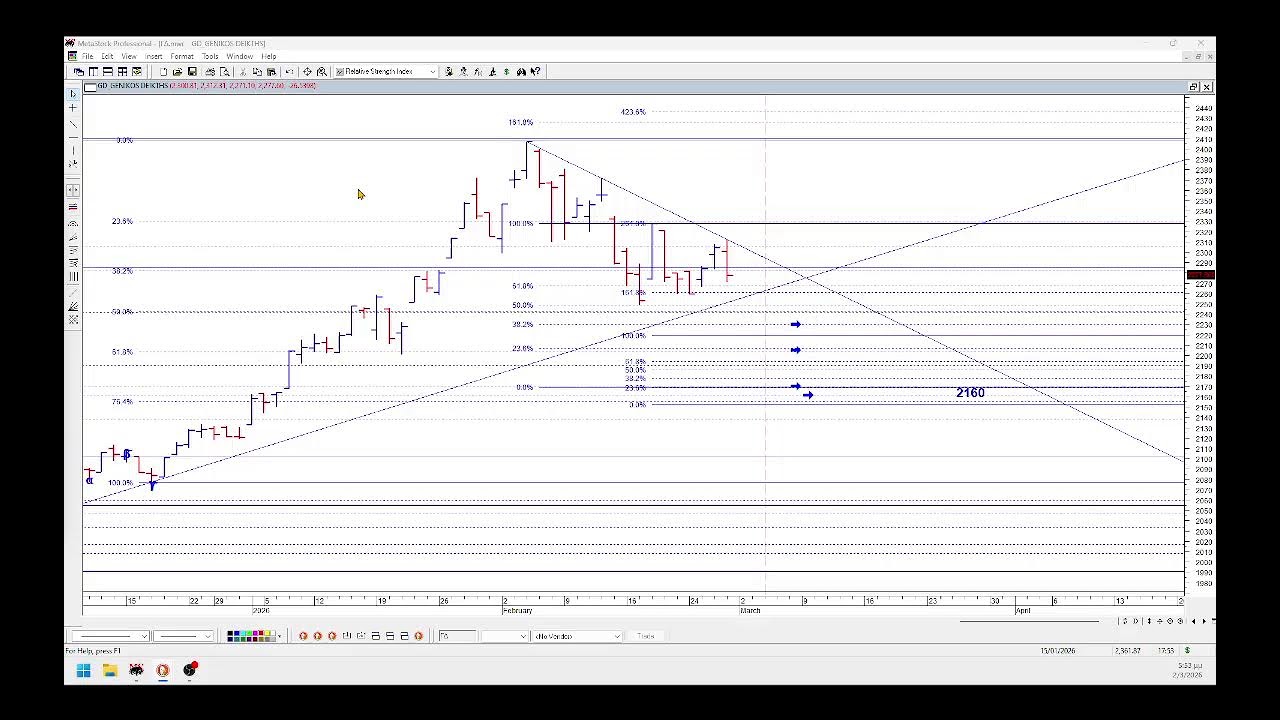Click the crosshair target icon in top toolbar
Image resolution: width=1280 pixels, height=720 pixels.
point(307,72)
